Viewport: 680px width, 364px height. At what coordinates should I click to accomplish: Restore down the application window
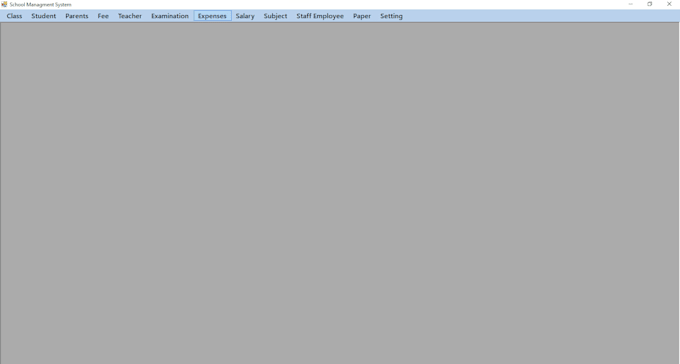(x=650, y=4)
